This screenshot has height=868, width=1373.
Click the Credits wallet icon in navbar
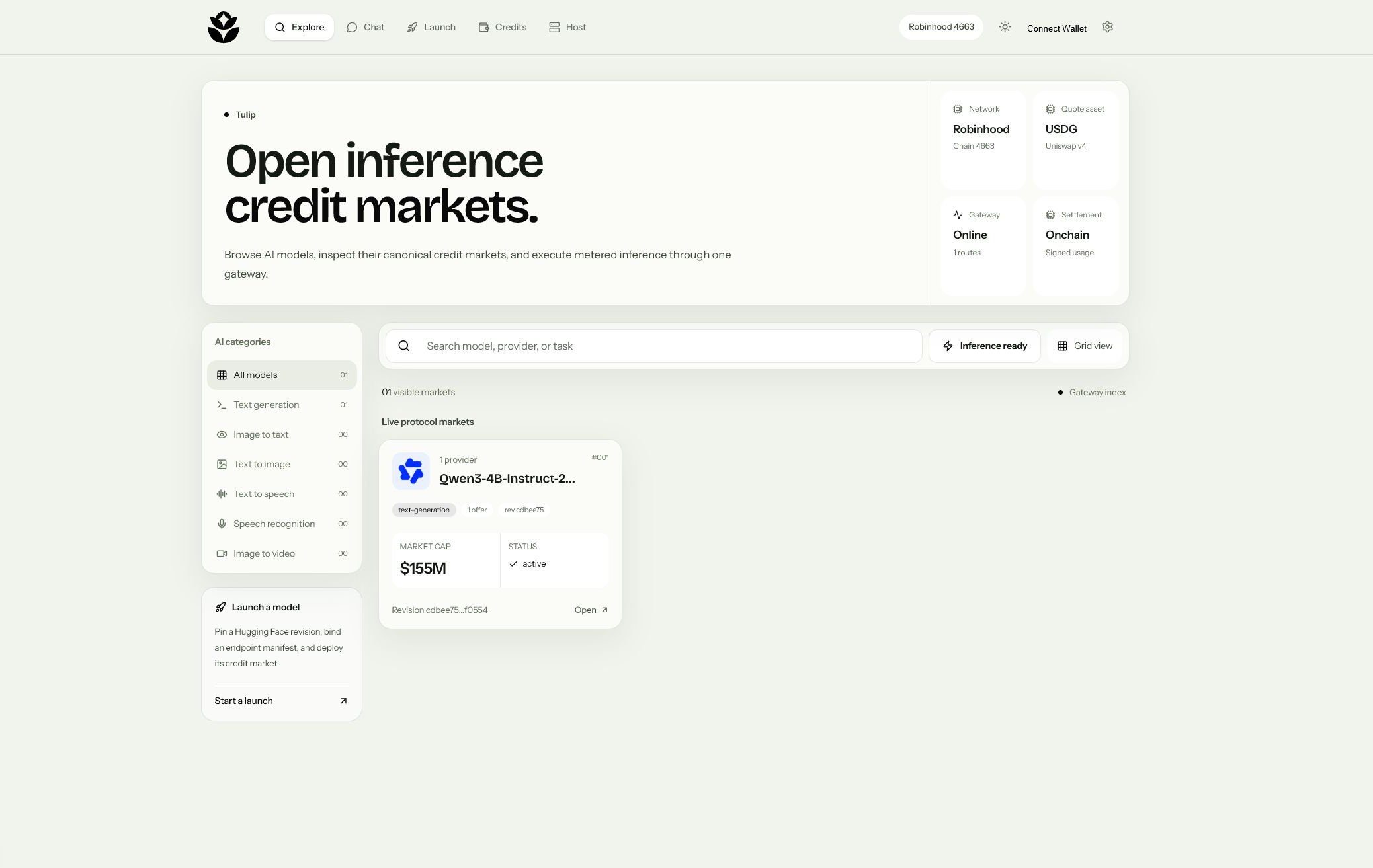click(483, 27)
